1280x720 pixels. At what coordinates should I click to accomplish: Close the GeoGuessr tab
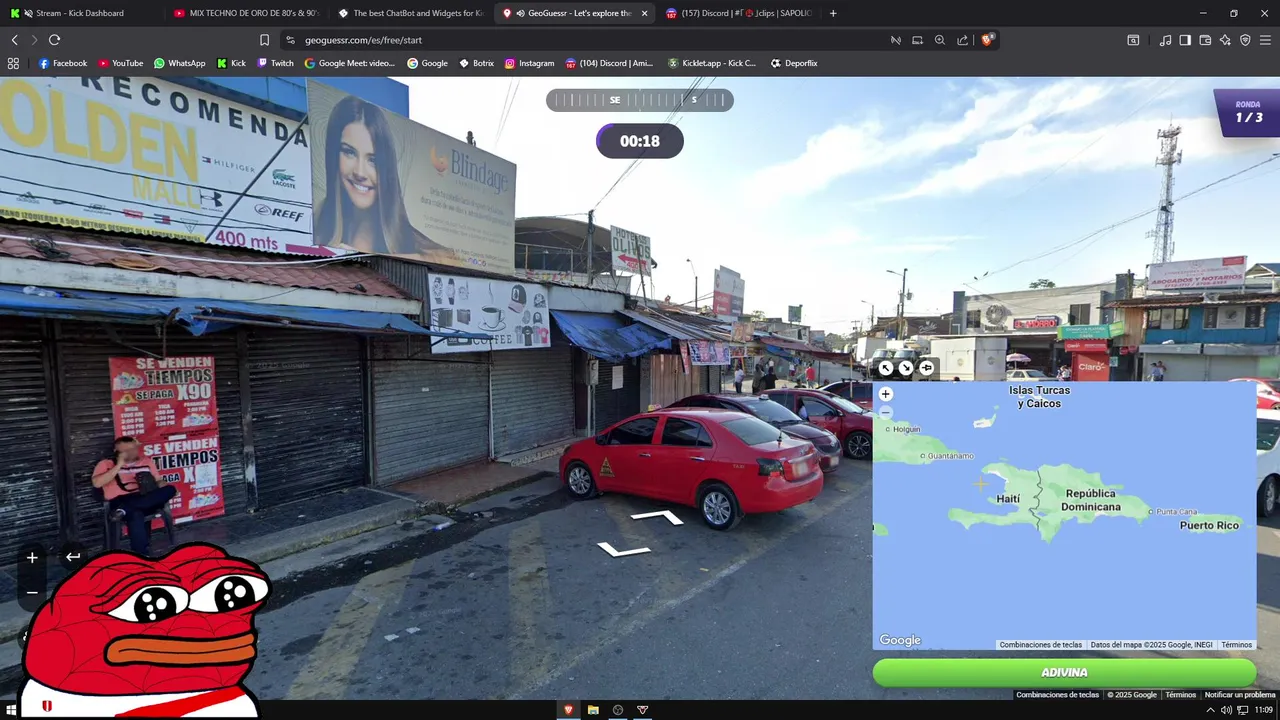click(644, 13)
